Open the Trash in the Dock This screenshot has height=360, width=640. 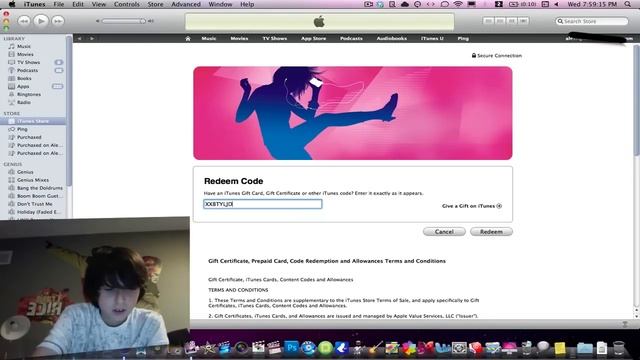[619, 348]
